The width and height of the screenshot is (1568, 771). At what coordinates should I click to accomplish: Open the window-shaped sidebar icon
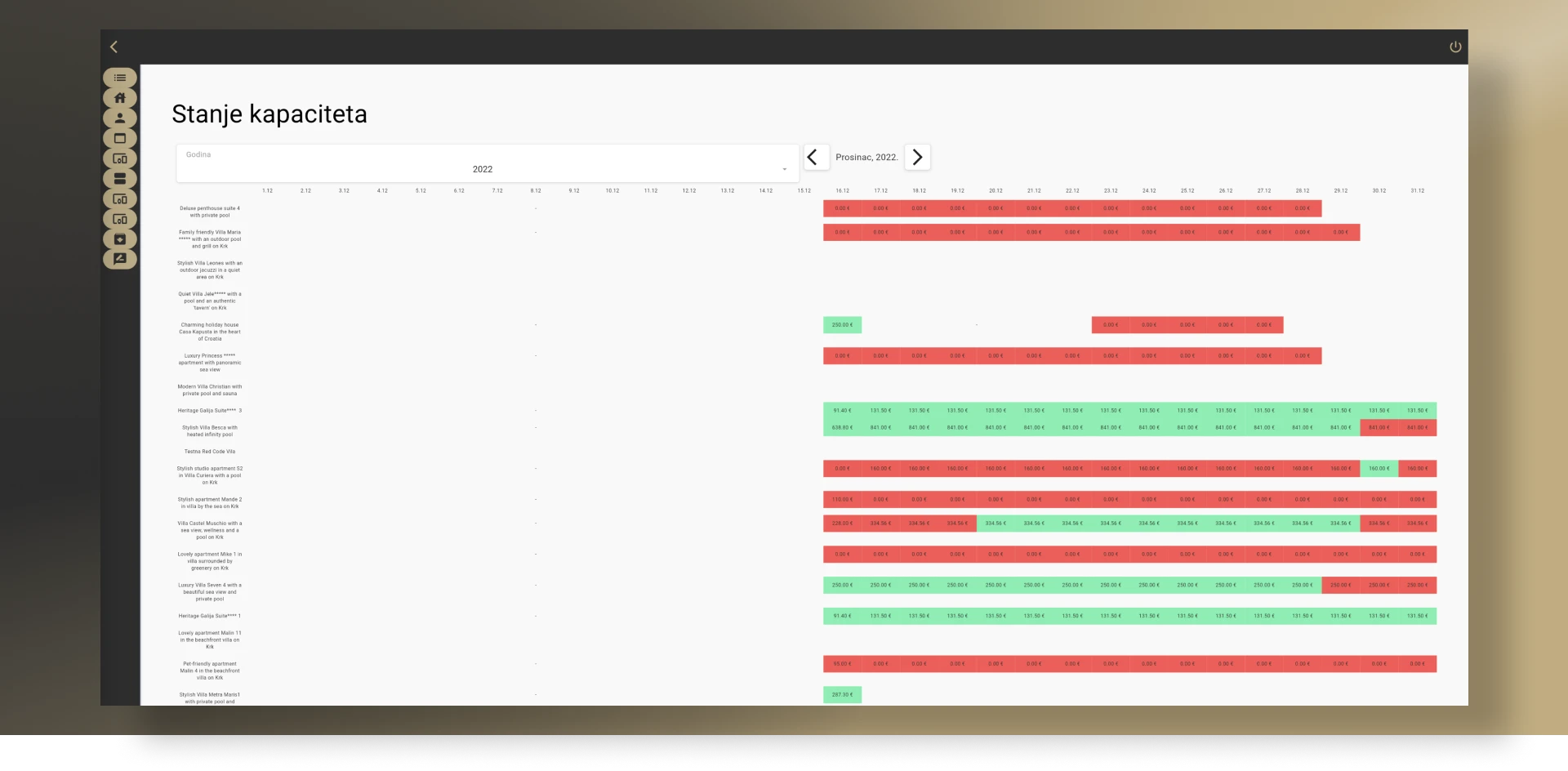[120, 138]
